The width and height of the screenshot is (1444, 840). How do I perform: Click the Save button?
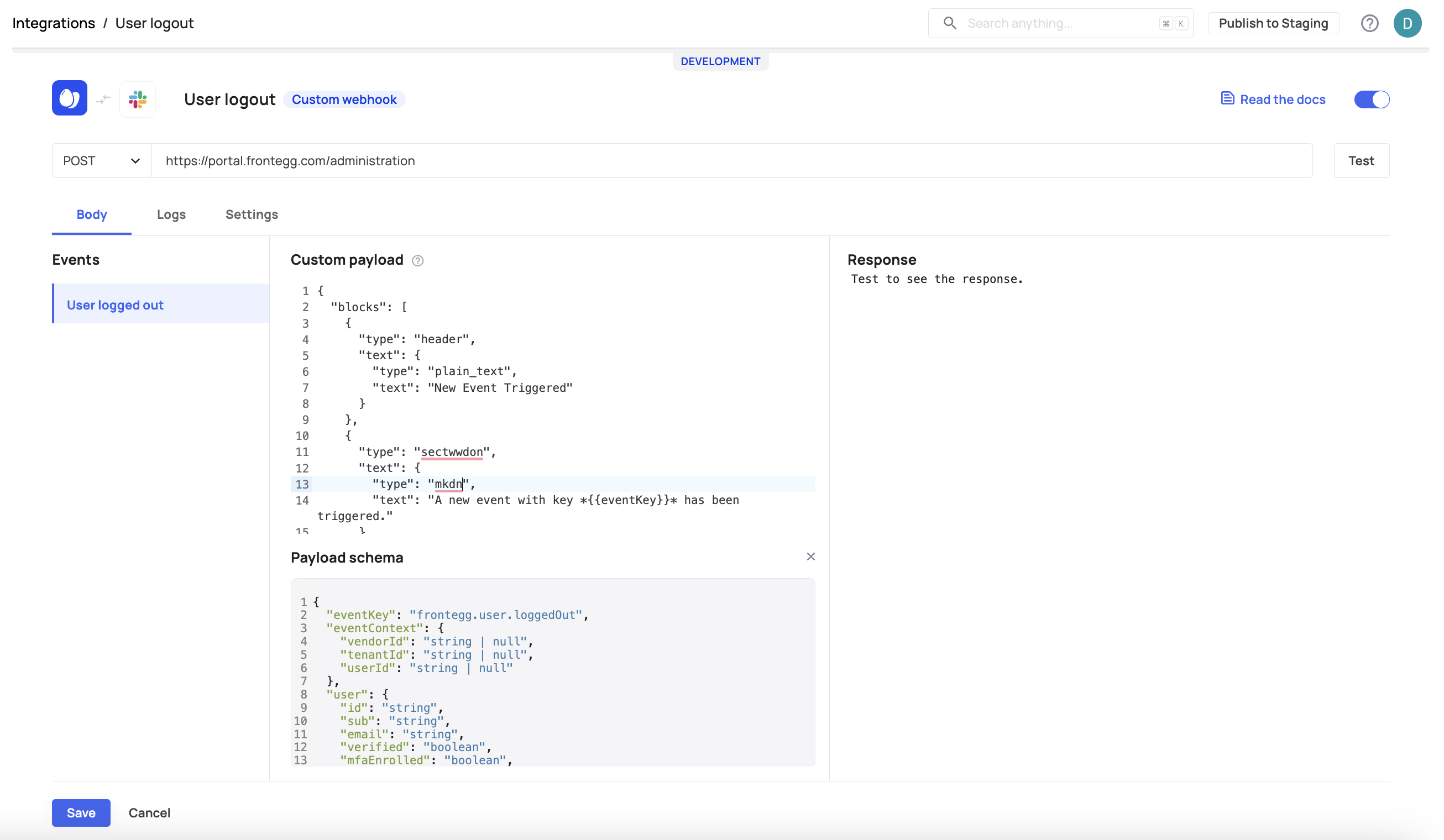coord(81,813)
